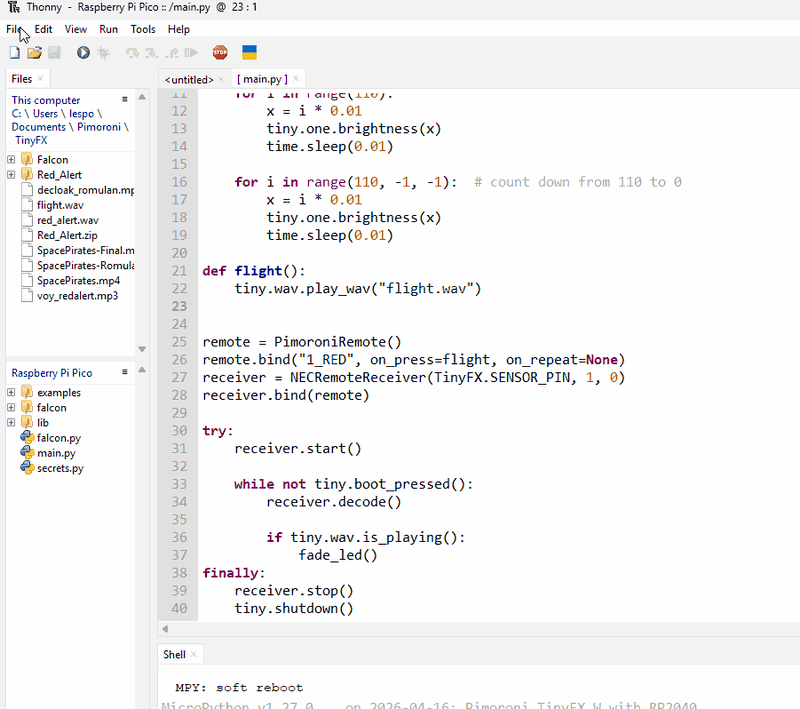The height and width of the screenshot is (709, 800).
Task: Open the Raspberry Pi Pico panel hamburger menu
Action: (125, 372)
